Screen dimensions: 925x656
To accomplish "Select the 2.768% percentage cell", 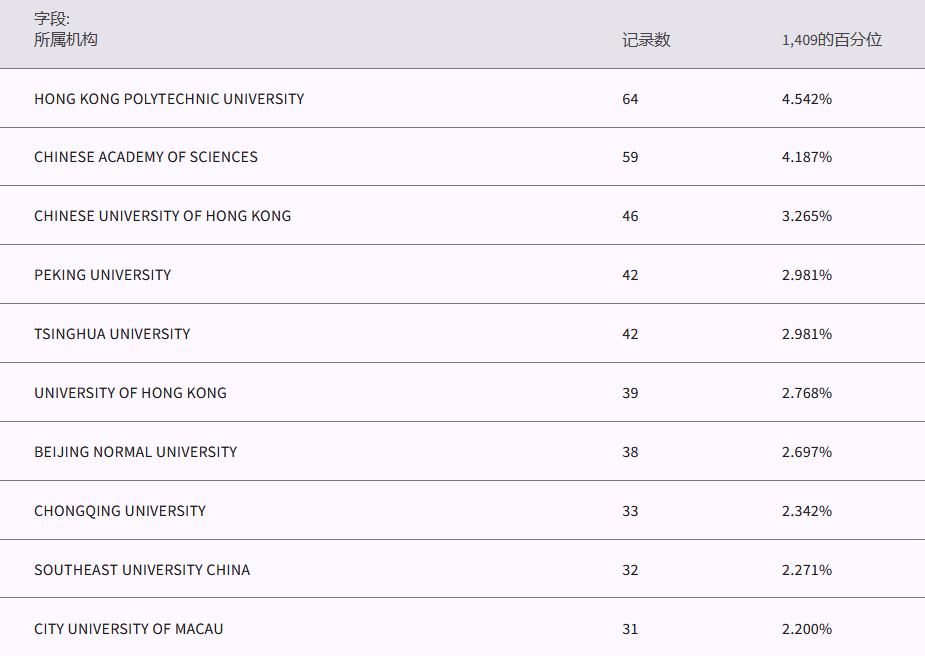I will [807, 393].
